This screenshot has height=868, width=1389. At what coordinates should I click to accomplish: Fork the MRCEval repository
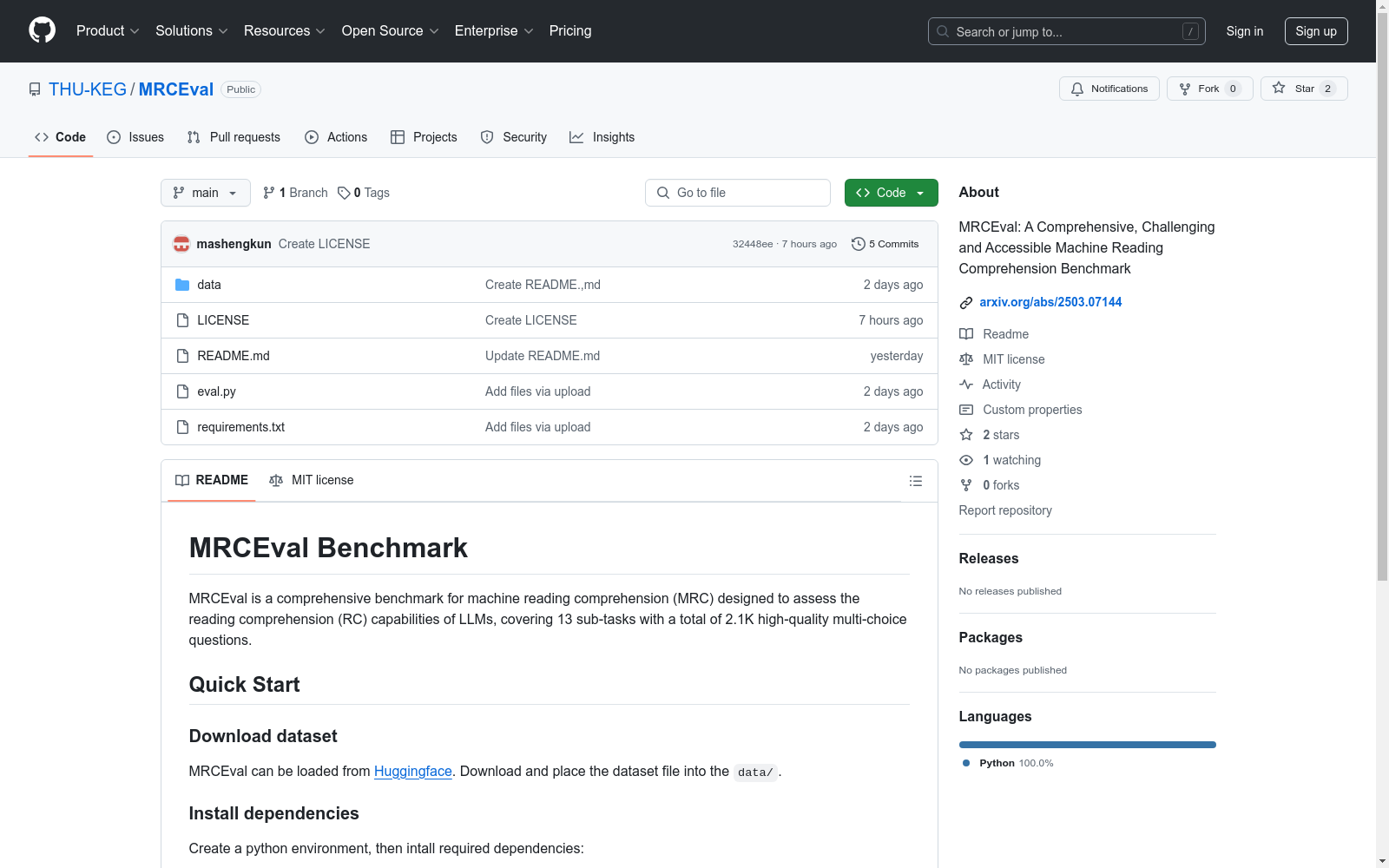click(1210, 89)
